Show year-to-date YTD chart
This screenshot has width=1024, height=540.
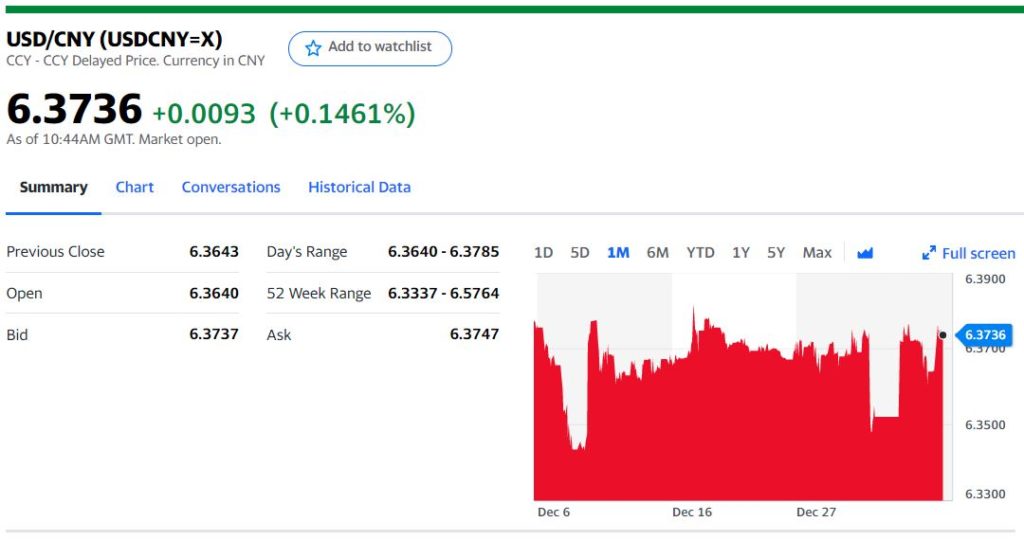(x=700, y=253)
